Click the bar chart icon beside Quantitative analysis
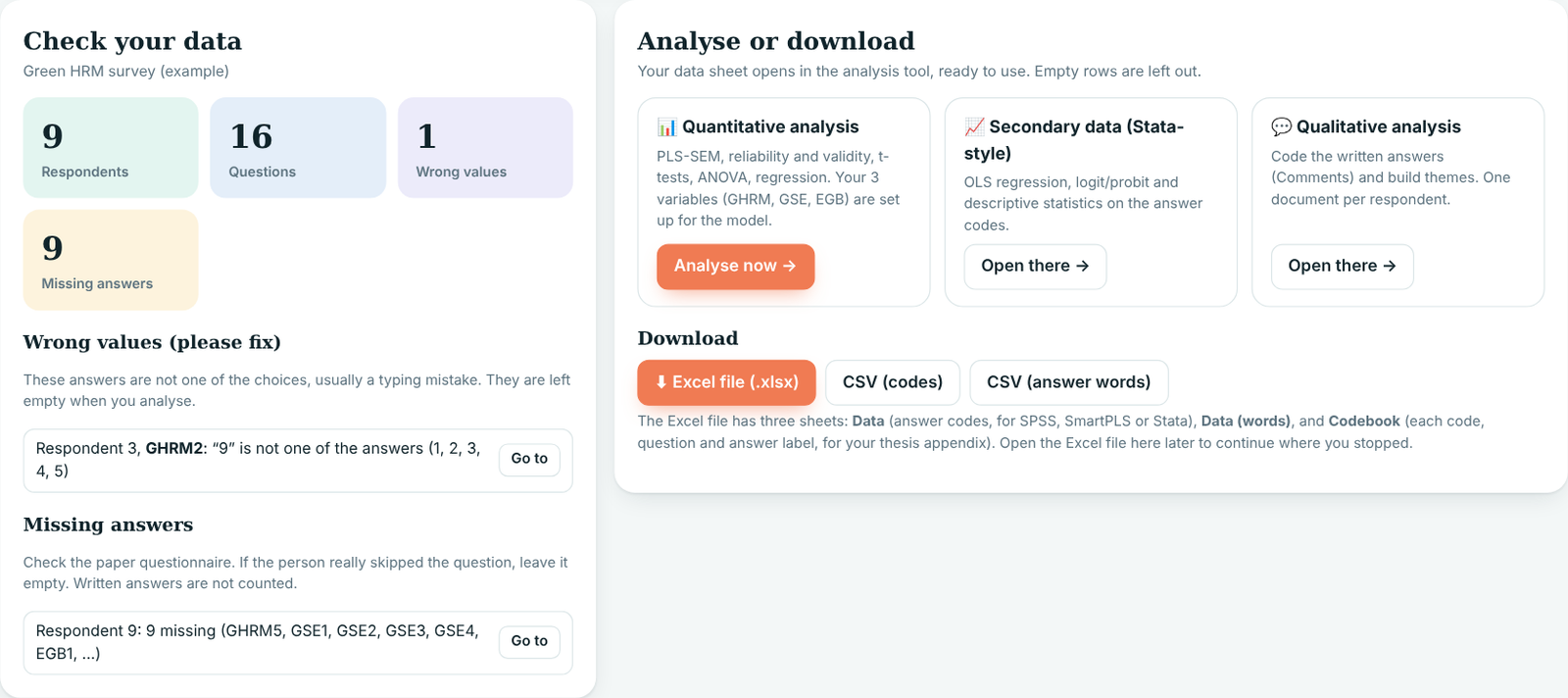This screenshot has width=1568, height=698. tap(666, 127)
